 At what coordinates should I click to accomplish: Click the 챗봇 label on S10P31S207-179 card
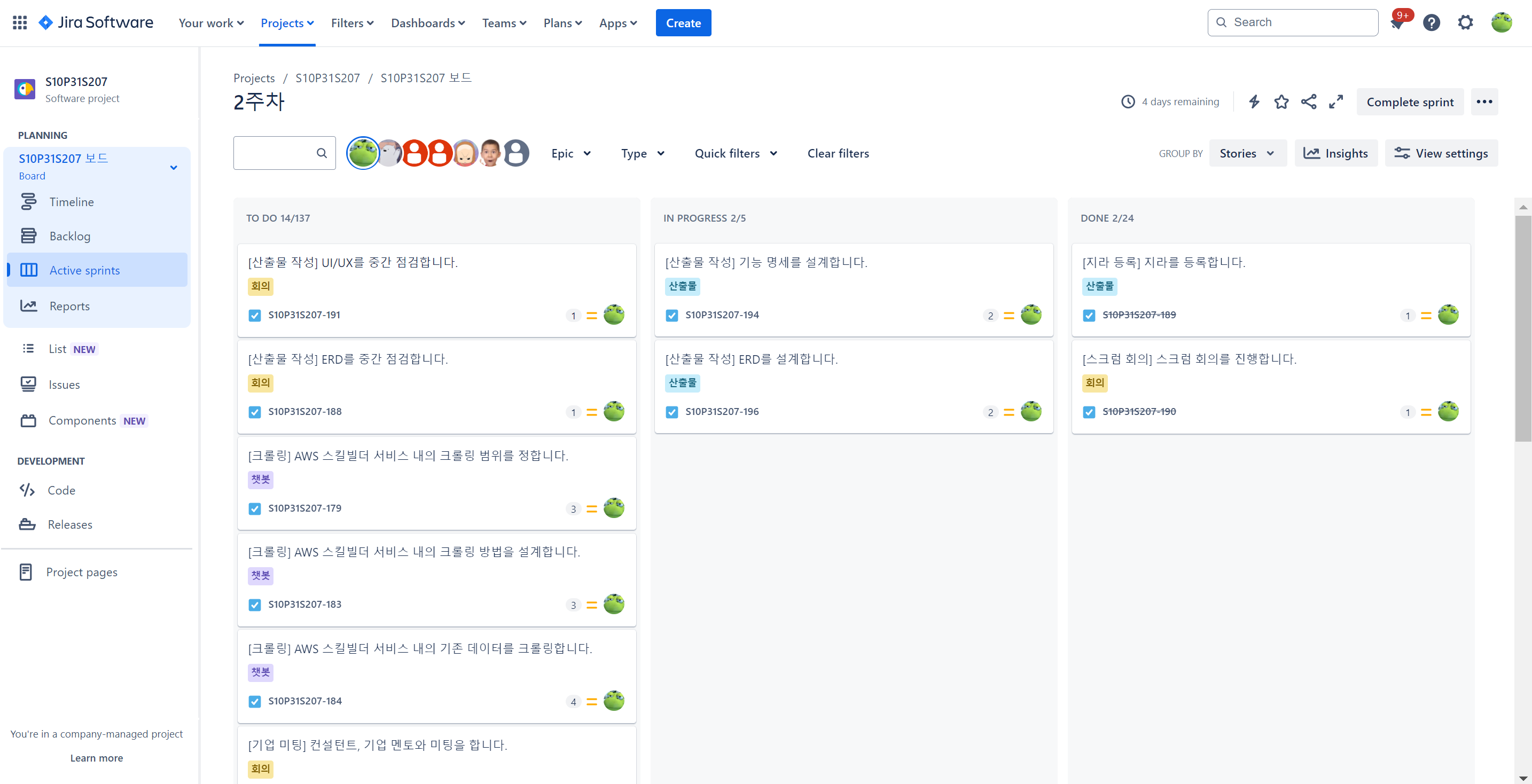coord(261,480)
